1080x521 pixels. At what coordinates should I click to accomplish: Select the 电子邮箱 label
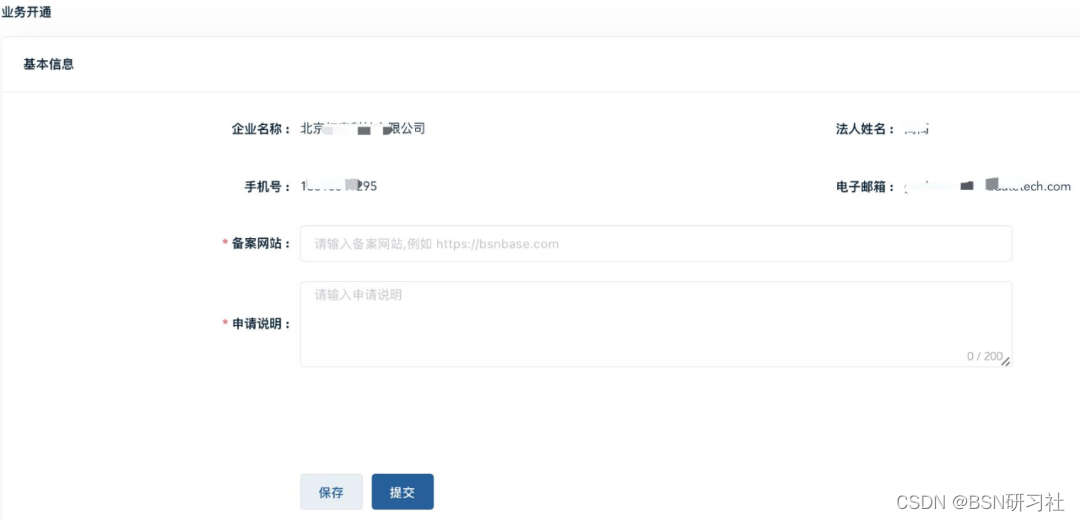(865, 187)
